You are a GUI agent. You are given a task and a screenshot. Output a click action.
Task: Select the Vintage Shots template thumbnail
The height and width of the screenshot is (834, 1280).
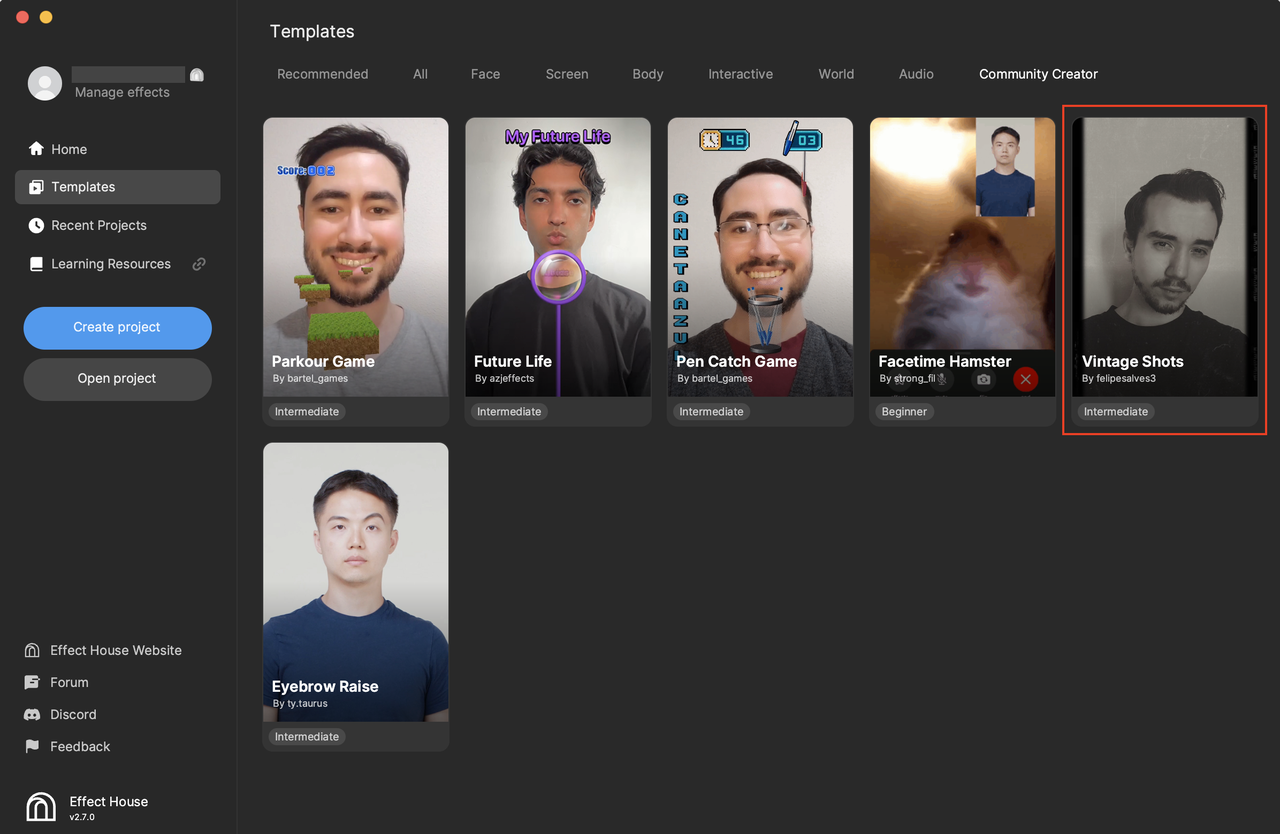(x=1164, y=257)
